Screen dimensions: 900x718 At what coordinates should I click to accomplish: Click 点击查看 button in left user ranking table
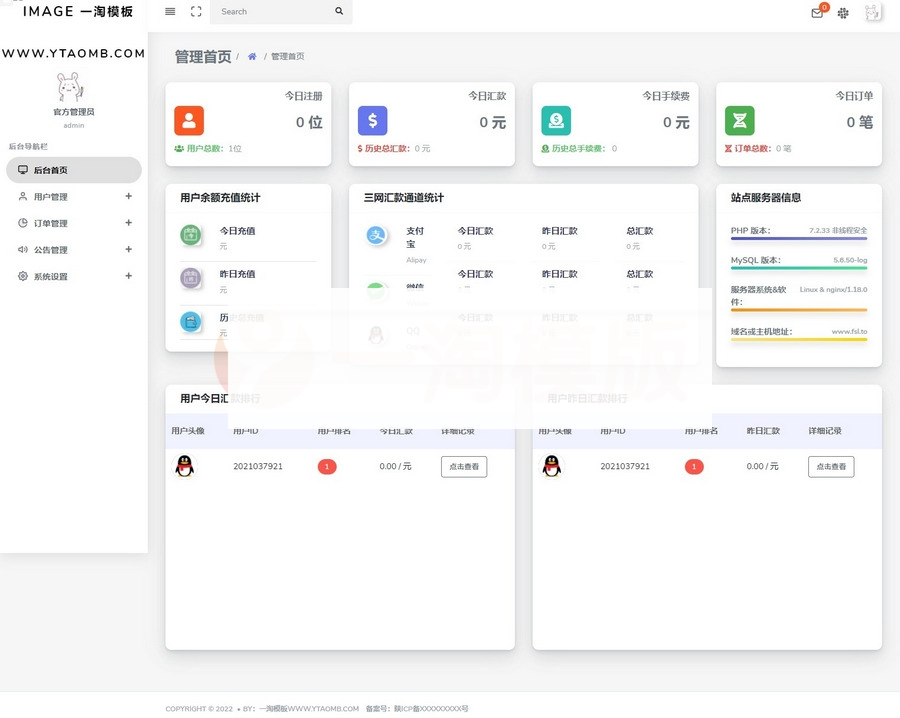pos(464,466)
